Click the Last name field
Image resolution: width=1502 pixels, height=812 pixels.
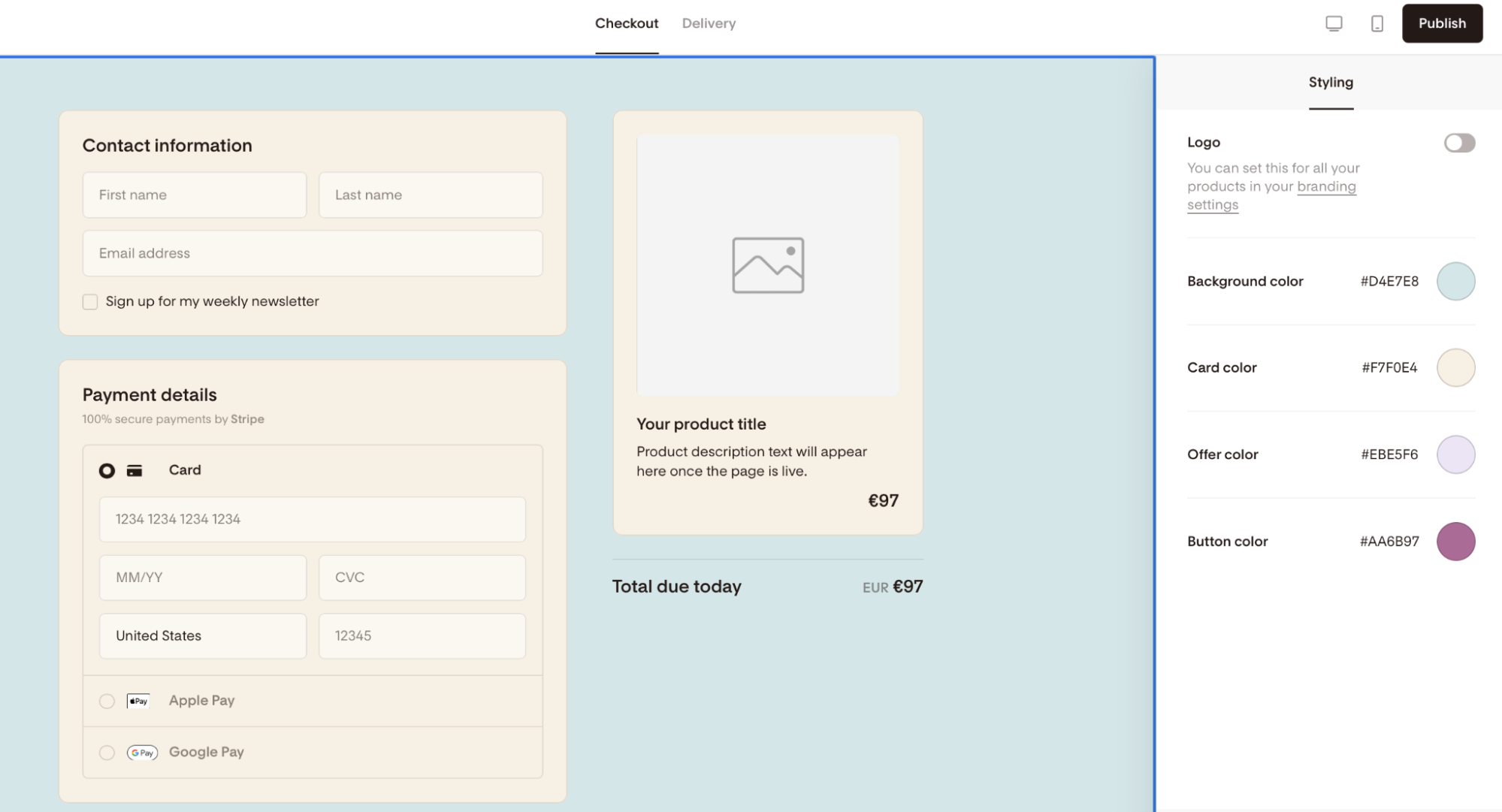tap(431, 195)
